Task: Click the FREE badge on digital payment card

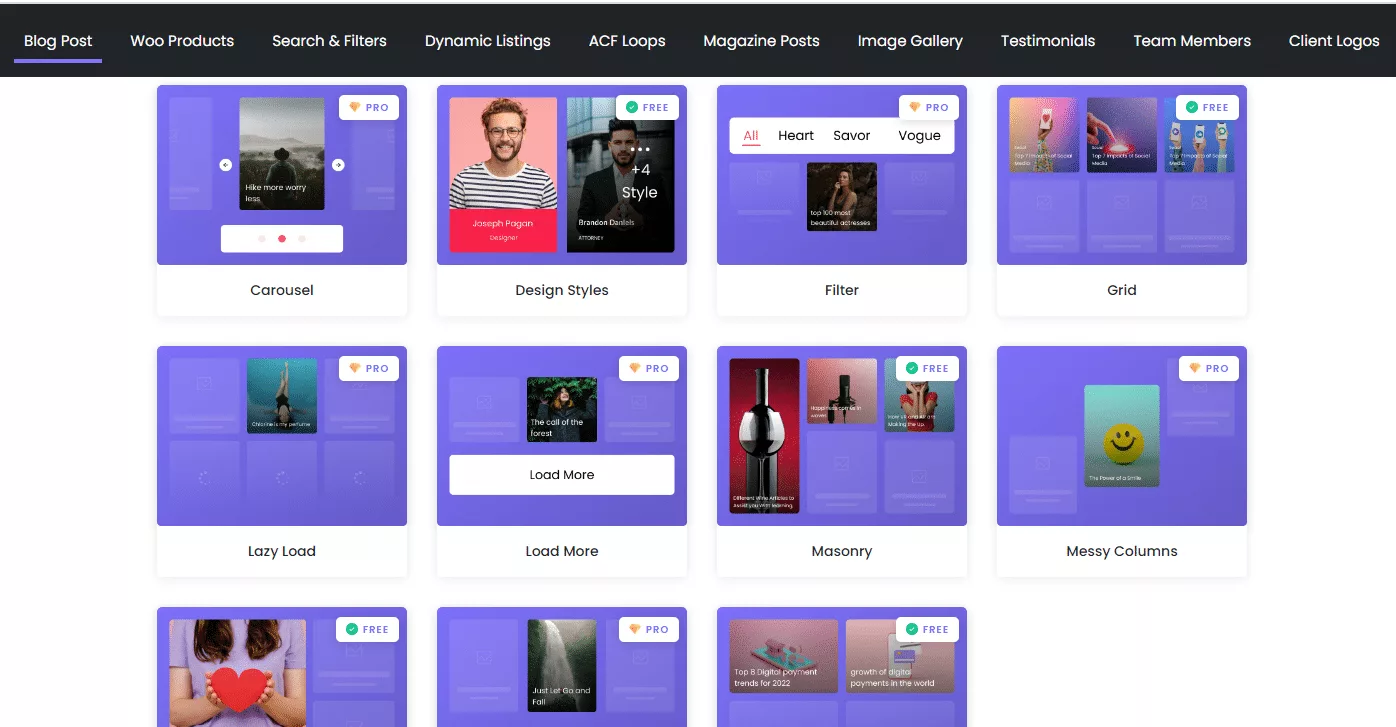Action: (927, 629)
